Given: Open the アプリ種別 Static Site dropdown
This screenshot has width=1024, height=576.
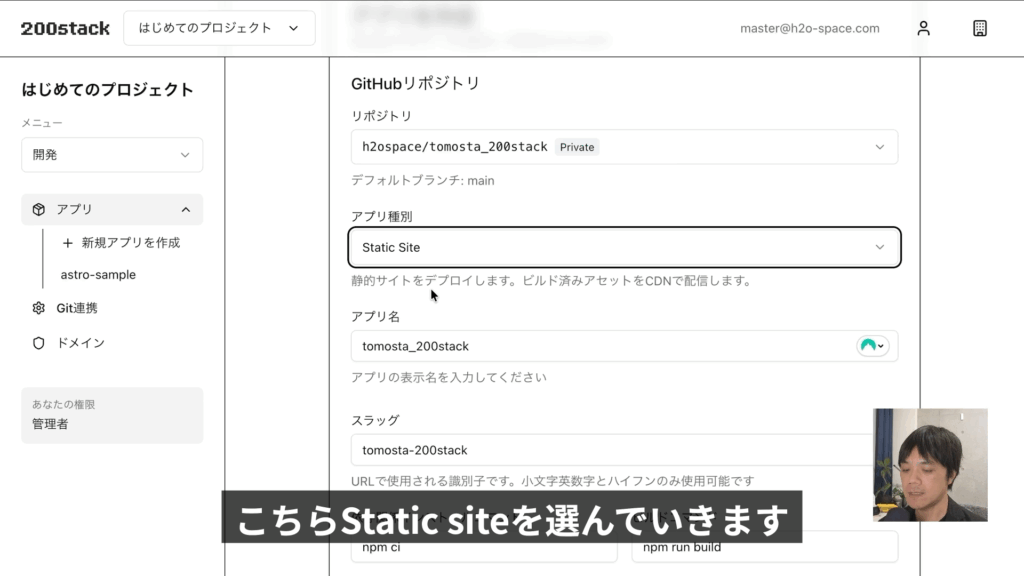Looking at the screenshot, I should point(624,247).
